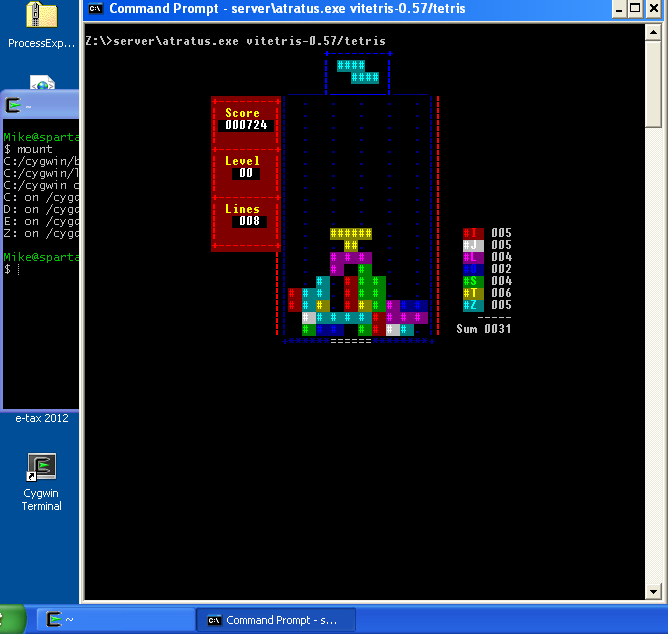Click the Cygwin window title icon
Viewport: 668px width, 634px height.
(x=13, y=105)
